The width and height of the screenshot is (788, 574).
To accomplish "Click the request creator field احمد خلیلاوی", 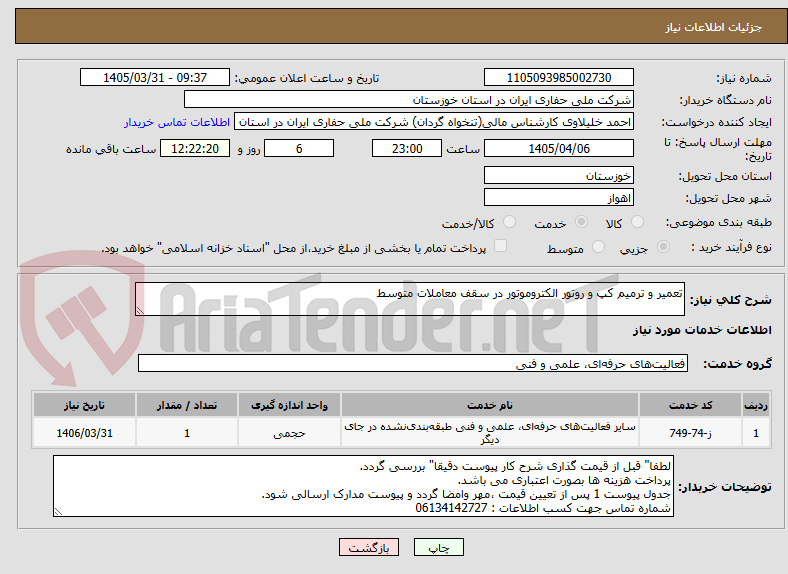I will (x=434, y=122).
